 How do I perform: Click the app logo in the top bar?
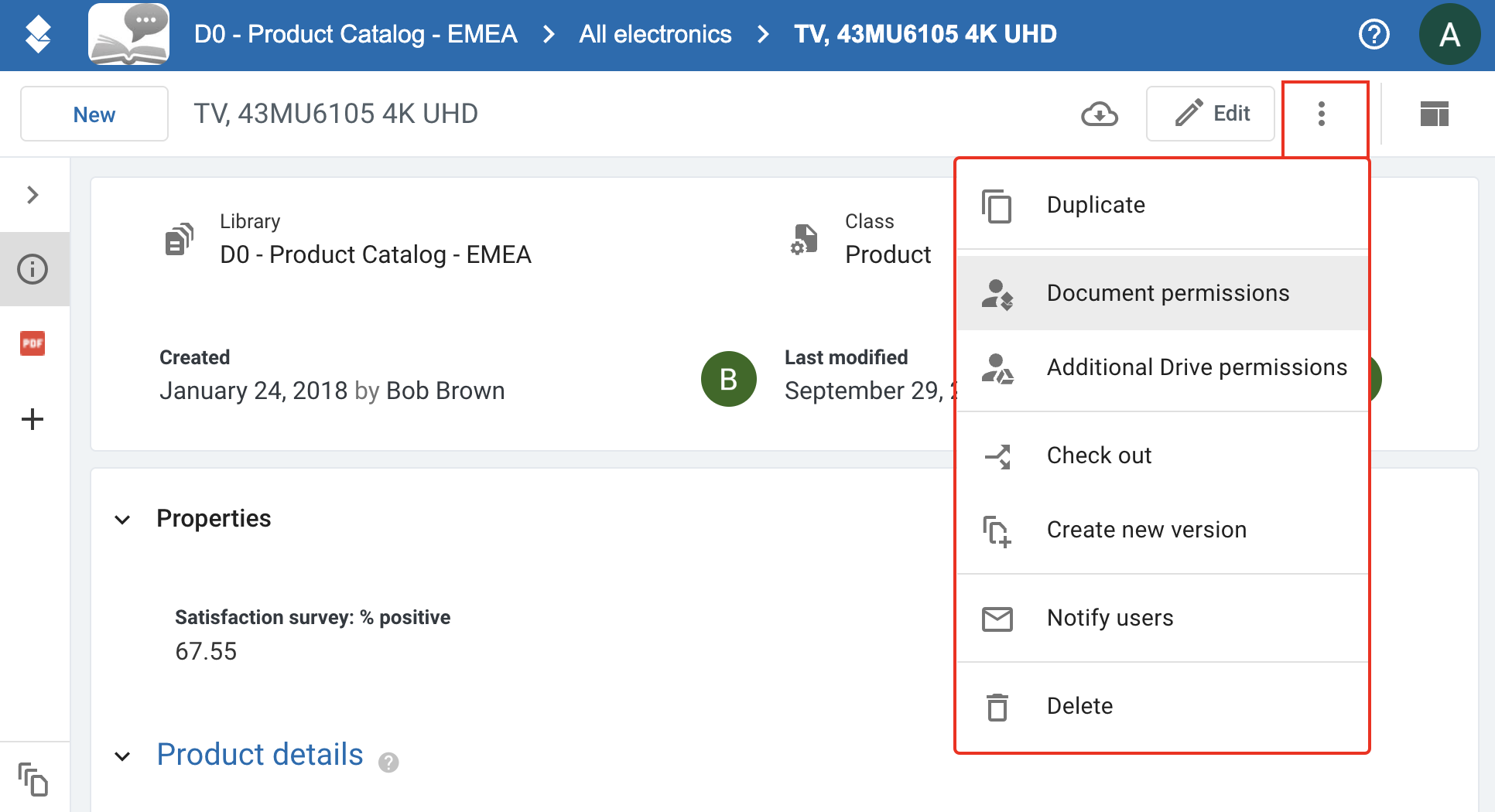coord(37,35)
